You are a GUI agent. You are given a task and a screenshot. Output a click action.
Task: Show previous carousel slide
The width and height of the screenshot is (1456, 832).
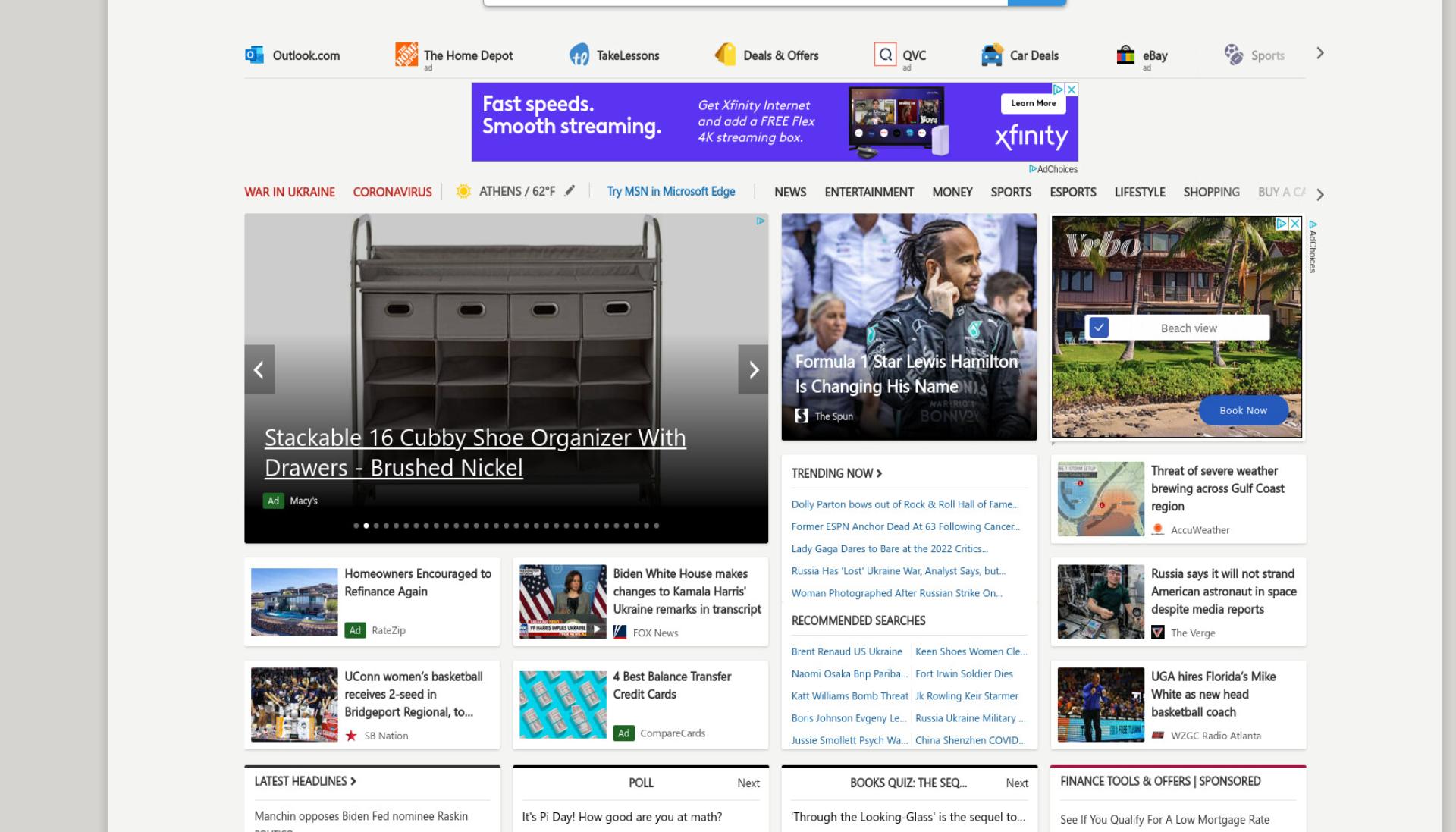tap(259, 369)
